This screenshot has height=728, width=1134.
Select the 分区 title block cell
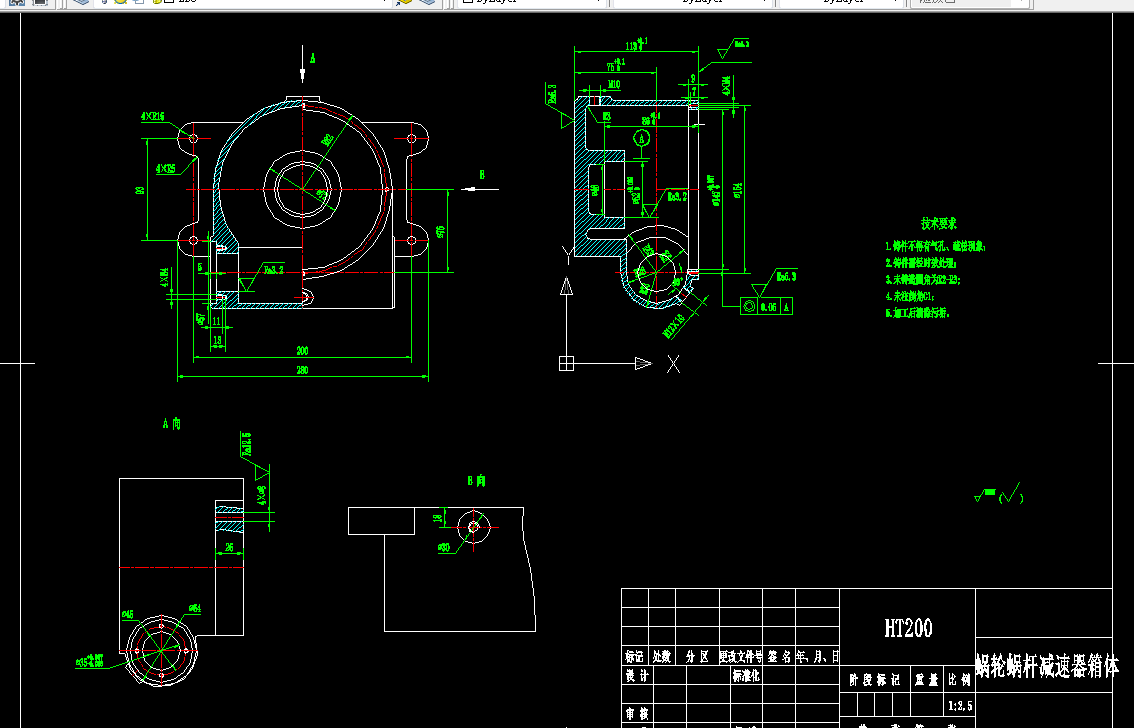pyautogui.click(x=697, y=656)
